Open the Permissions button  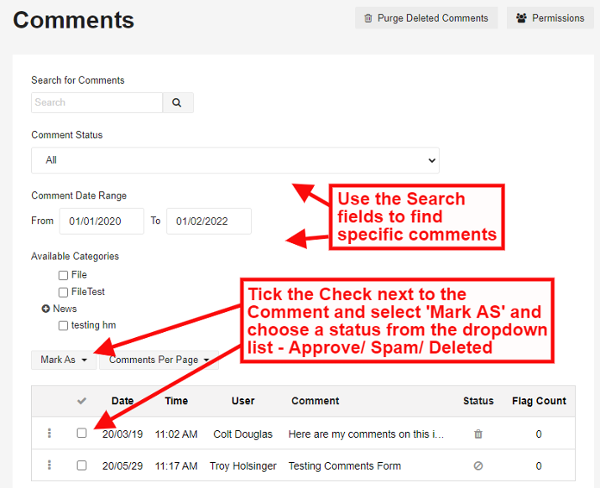point(552,18)
